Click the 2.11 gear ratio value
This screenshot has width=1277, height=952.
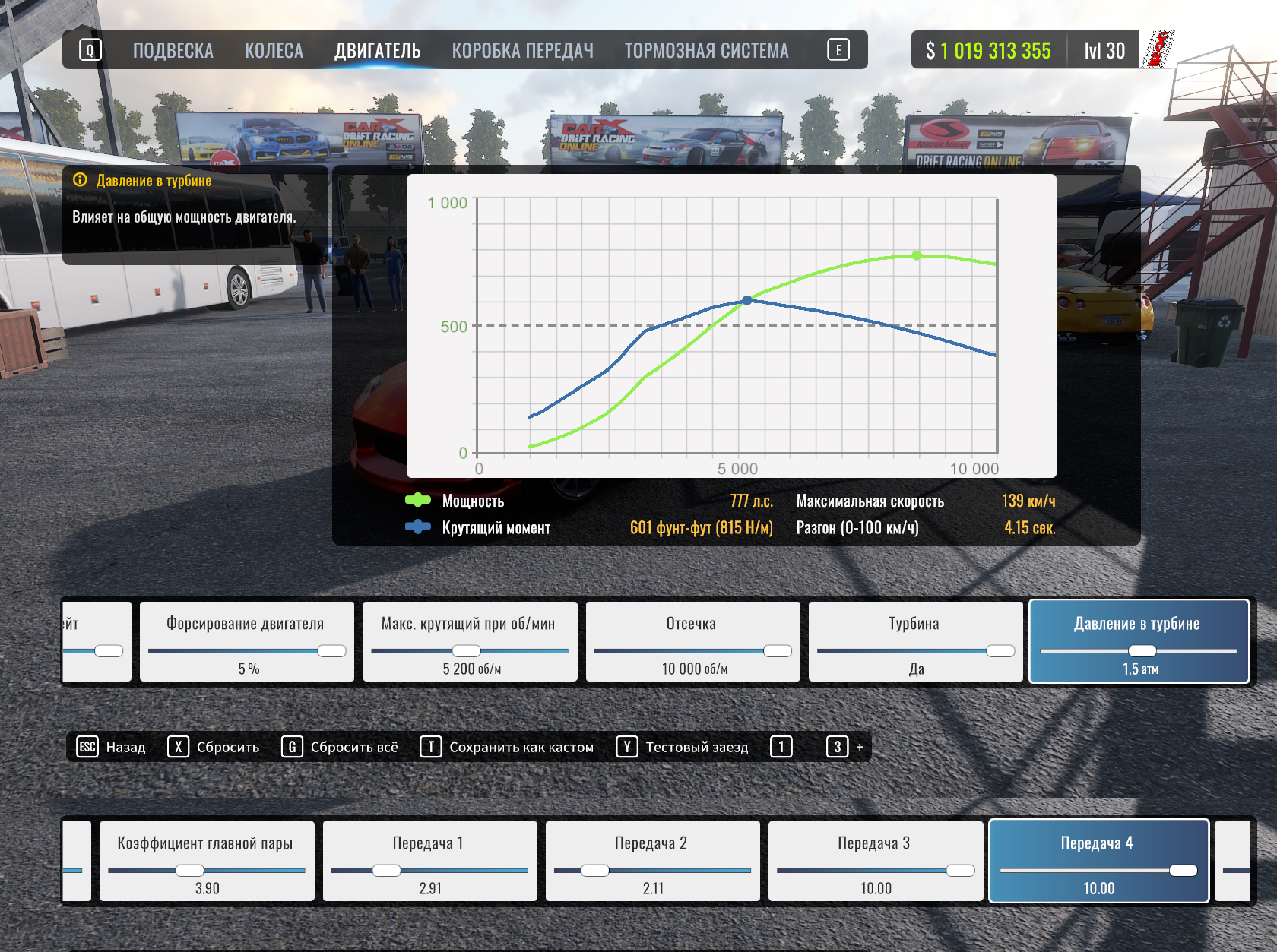(653, 889)
